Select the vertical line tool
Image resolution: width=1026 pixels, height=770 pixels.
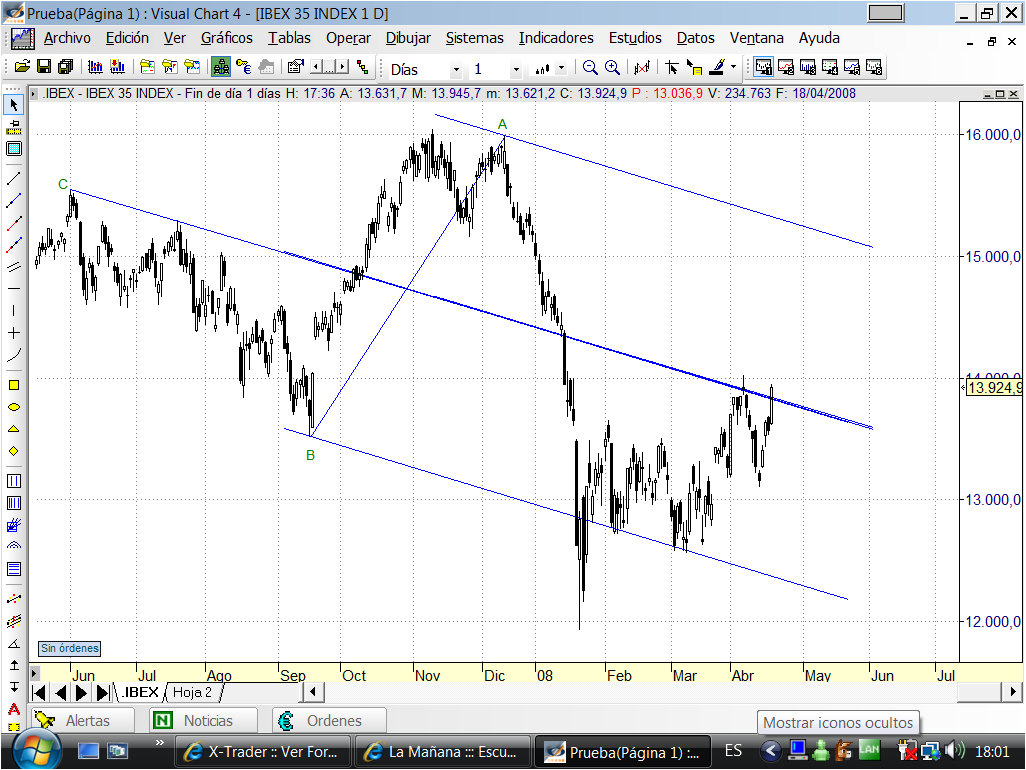14,311
